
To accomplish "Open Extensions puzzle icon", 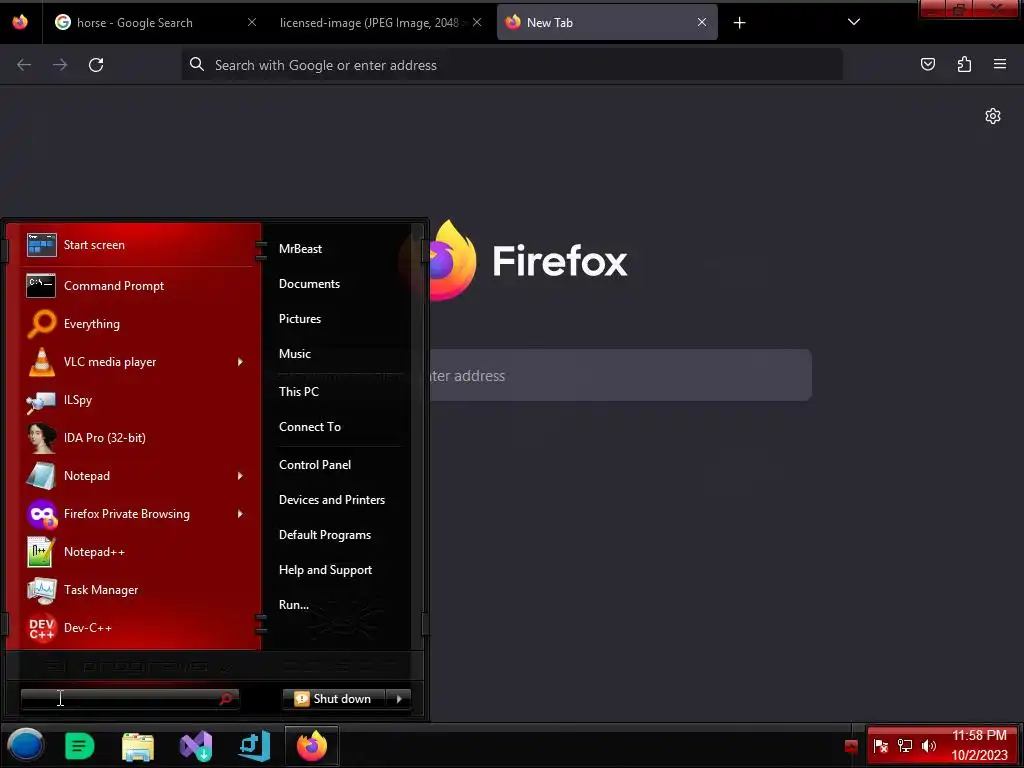I will (x=964, y=64).
